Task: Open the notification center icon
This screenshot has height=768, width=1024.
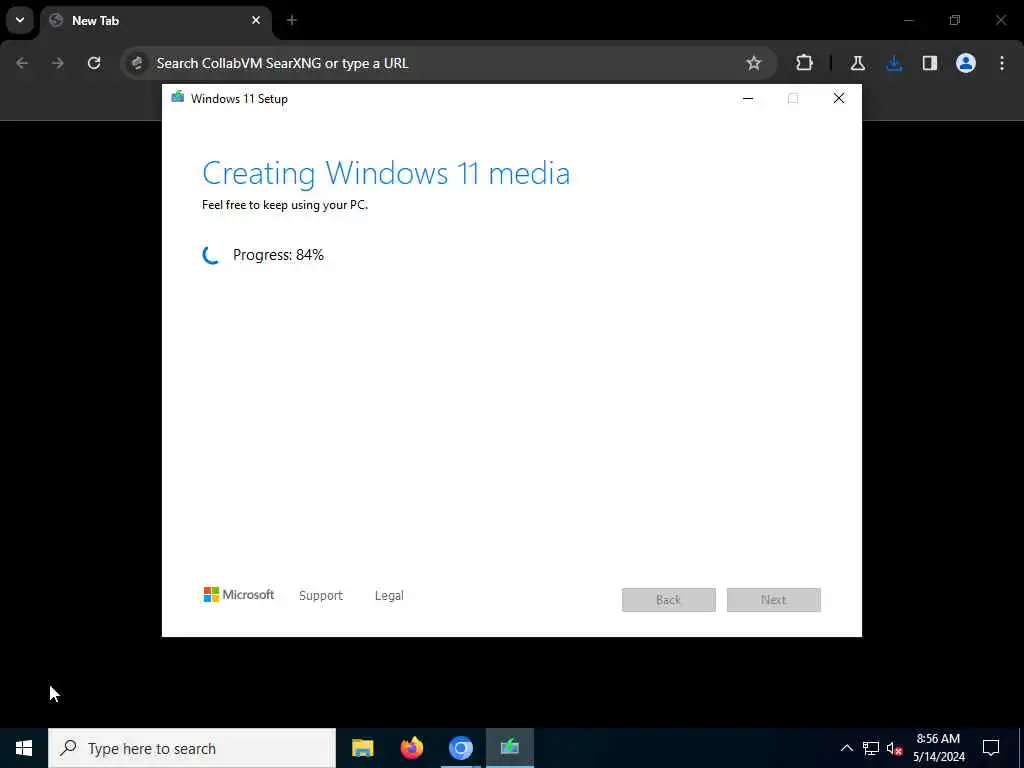Action: click(991, 748)
